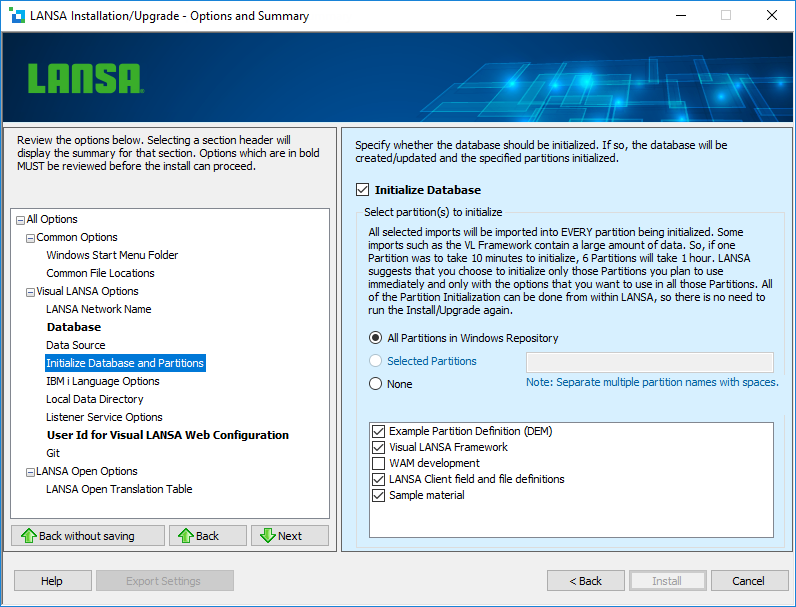The height and width of the screenshot is (607, 796).
Task: Open Help
Action: tap(53, 581)
